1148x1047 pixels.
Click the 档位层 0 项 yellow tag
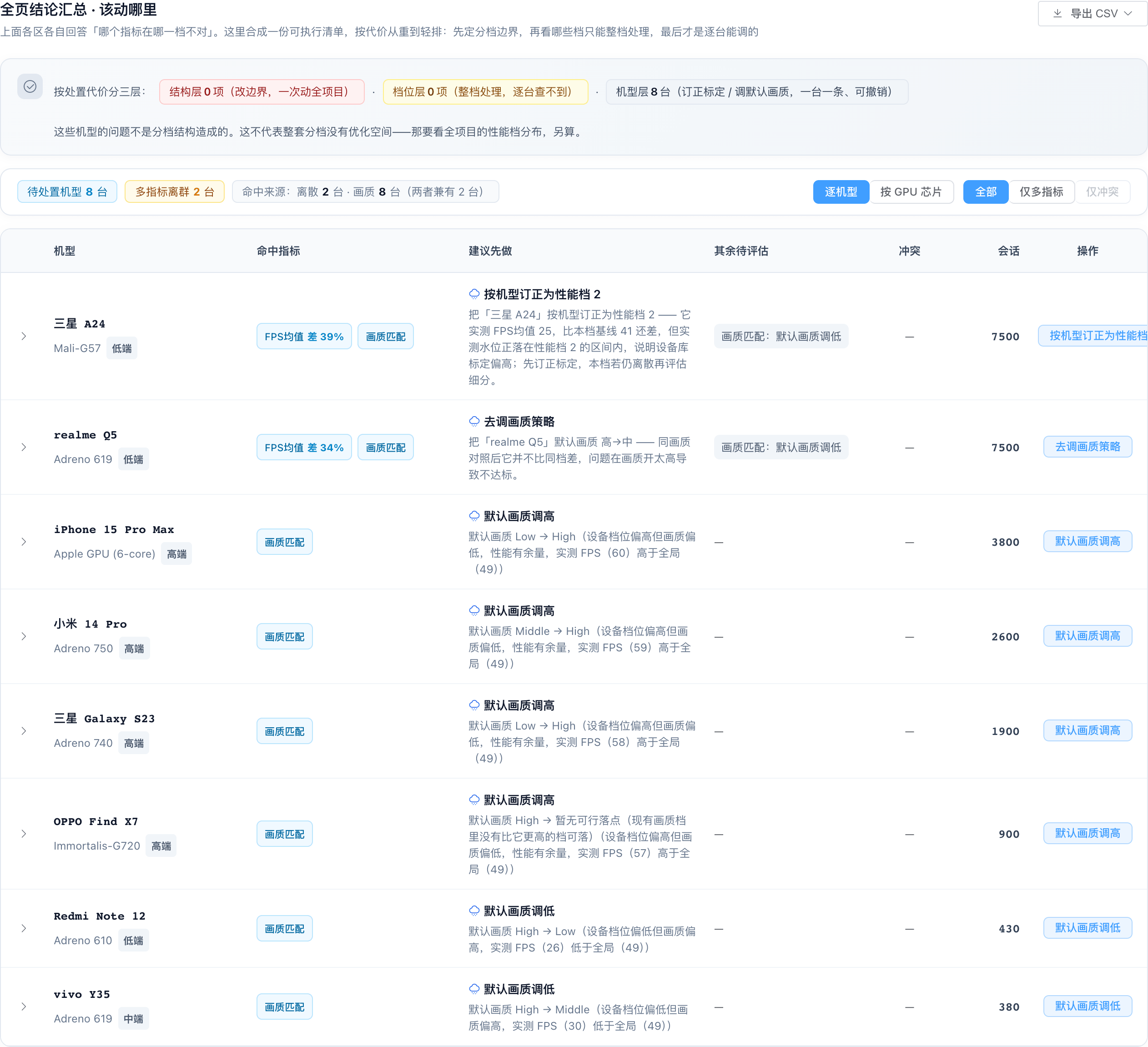click(x=485, y=92)
